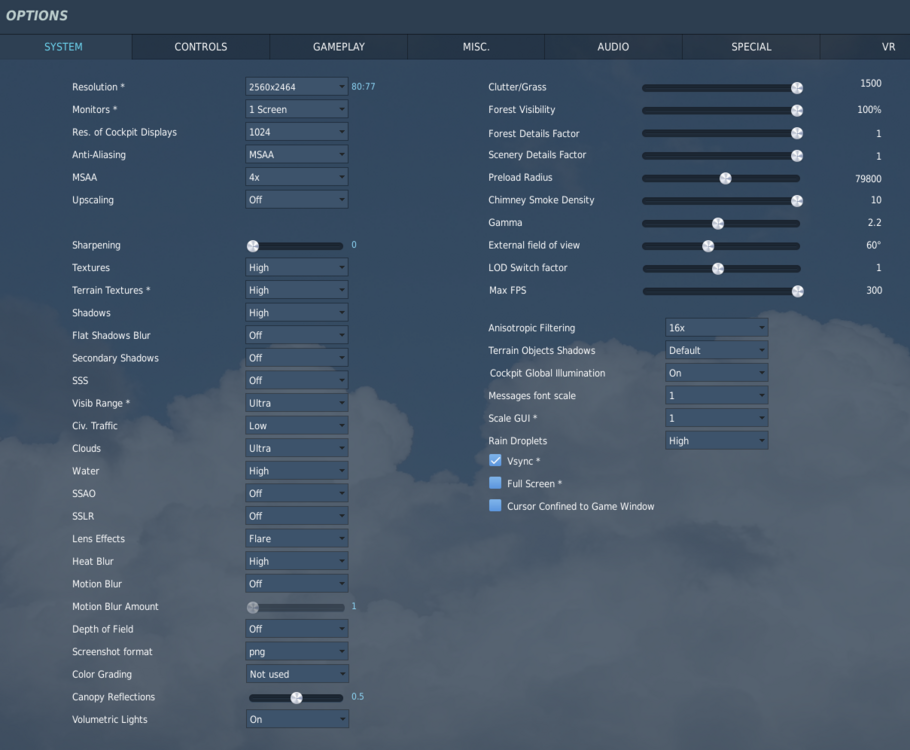Open the Resolution dropdown
The height and width of the screenshot is (750, 910).
[x=297, y=86]
